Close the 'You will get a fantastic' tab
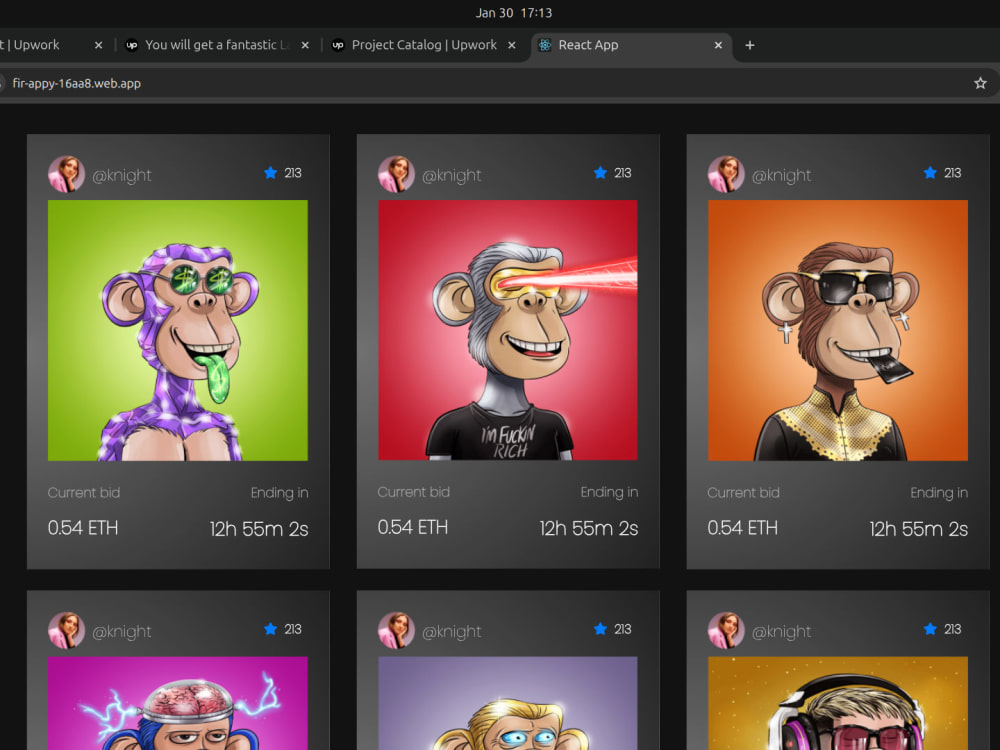1000x750 pixels. point(305,45)
